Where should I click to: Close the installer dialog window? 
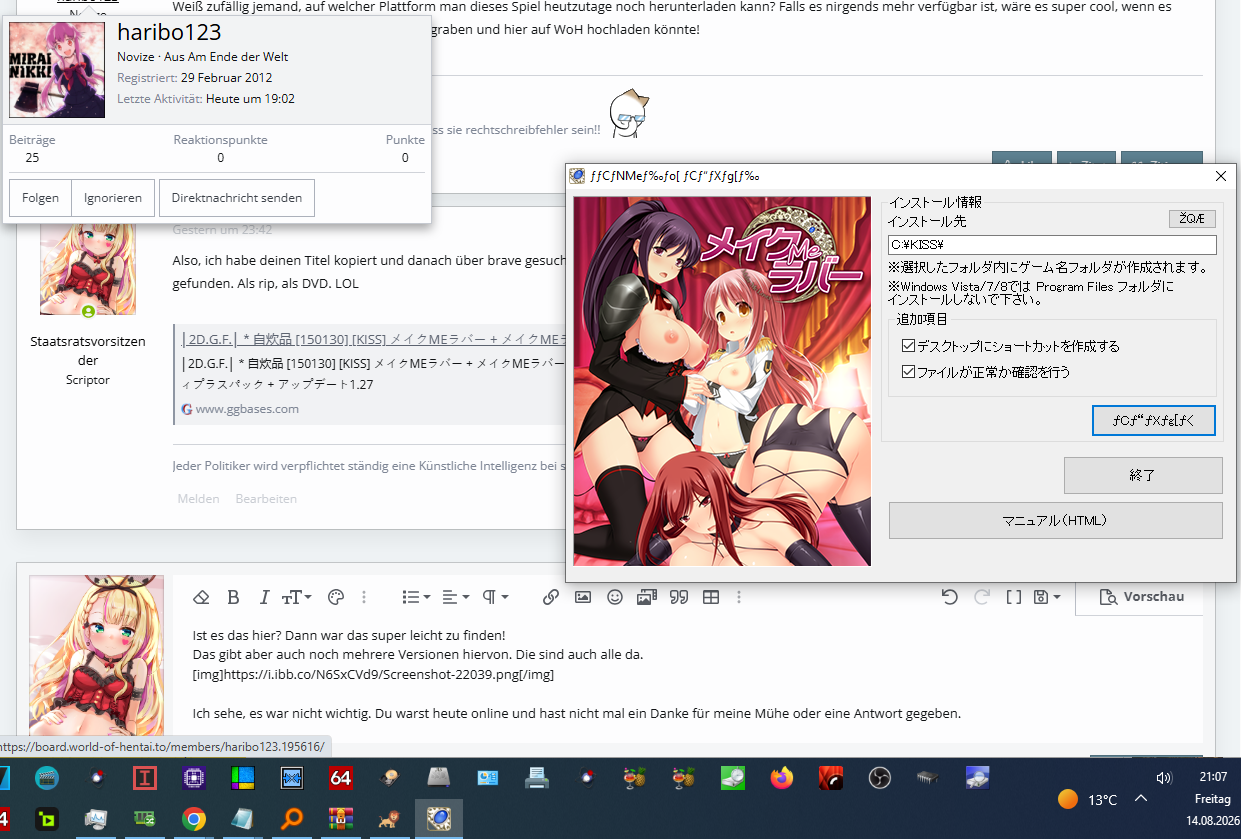(1220, 176)
